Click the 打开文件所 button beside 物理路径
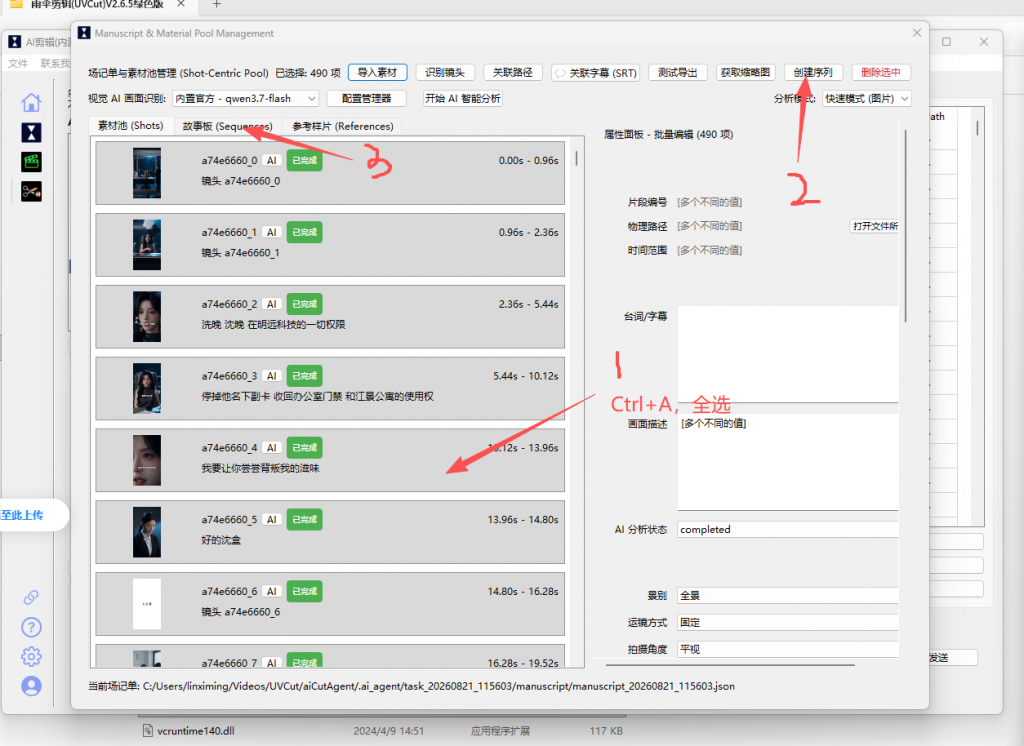The height and width of the screenshot is (746, 1024). tap(874, 226)
